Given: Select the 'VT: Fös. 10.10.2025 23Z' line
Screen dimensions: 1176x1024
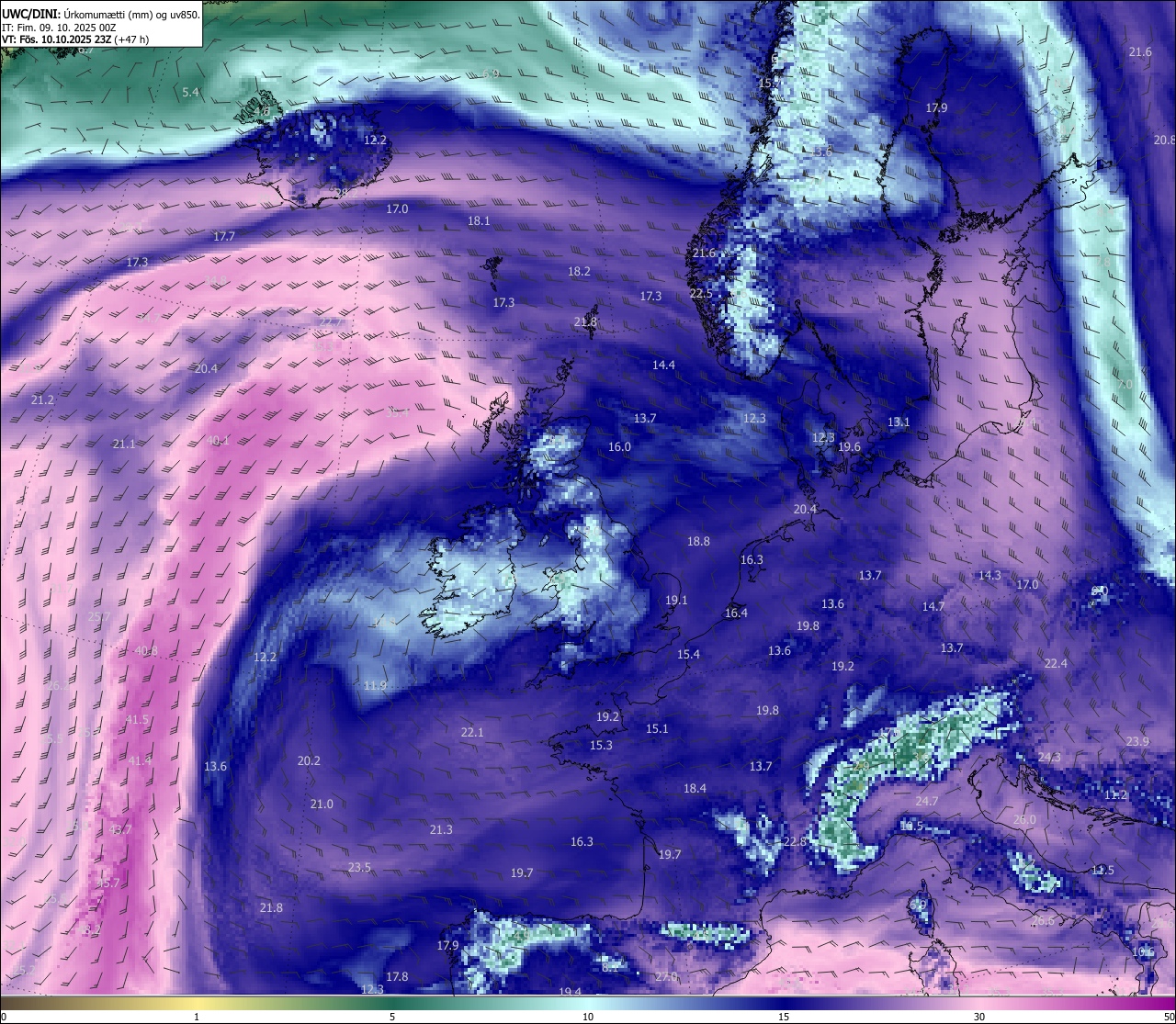Looking at the screenshot, I should [x=57, y=40].
